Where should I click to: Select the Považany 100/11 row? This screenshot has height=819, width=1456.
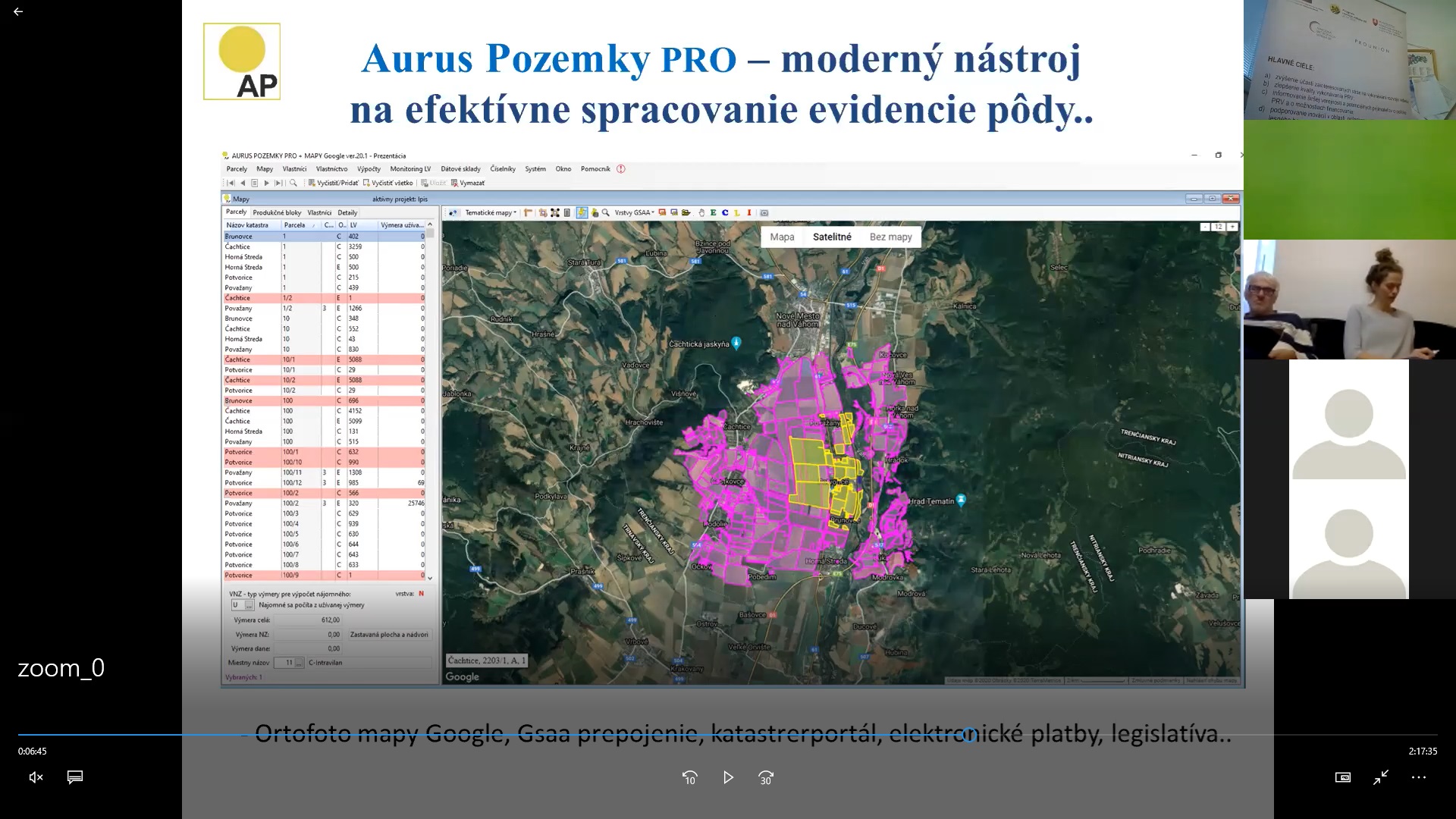coord(324,472)
